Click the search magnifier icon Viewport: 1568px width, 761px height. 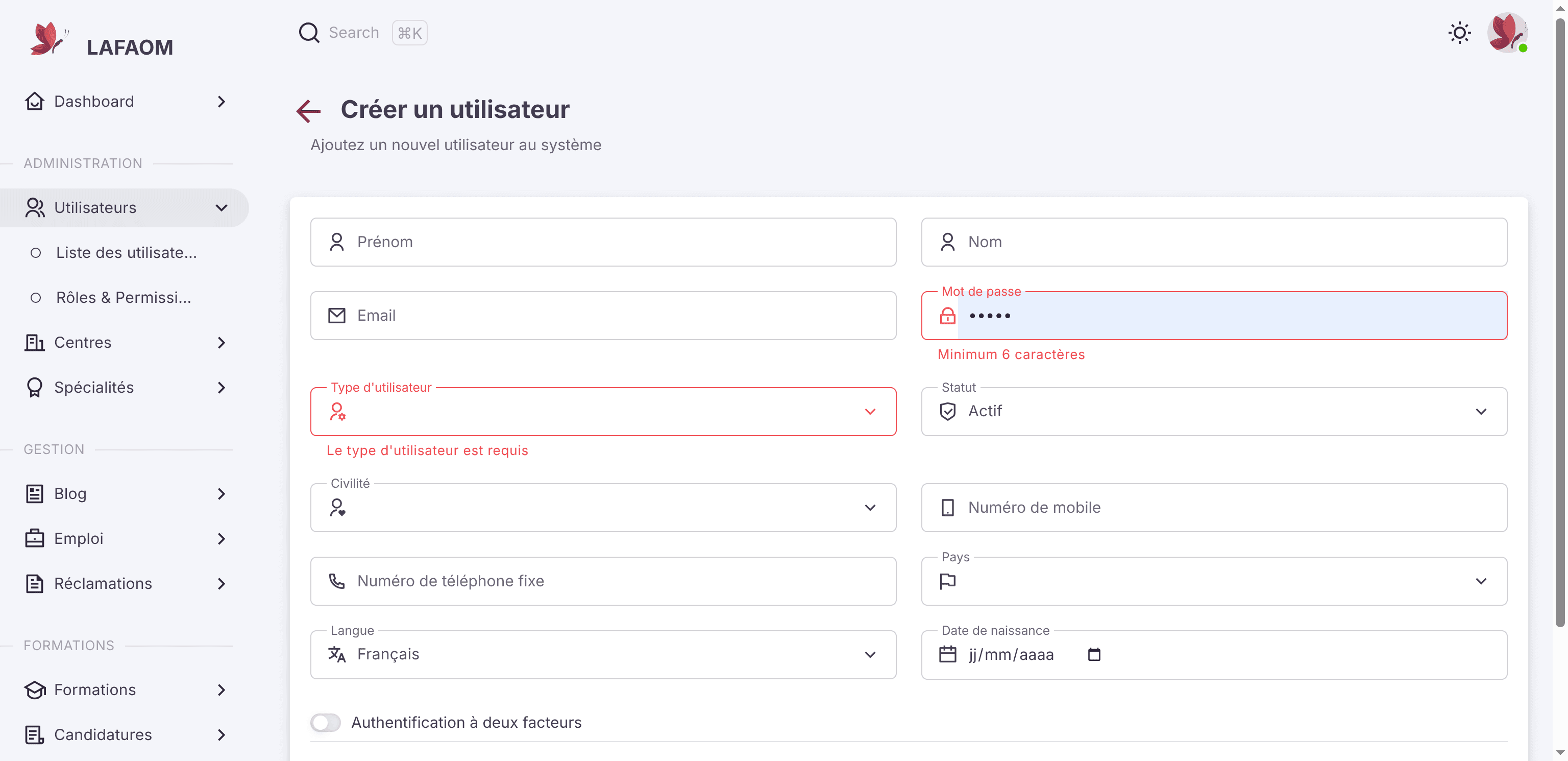pos(309,33)
